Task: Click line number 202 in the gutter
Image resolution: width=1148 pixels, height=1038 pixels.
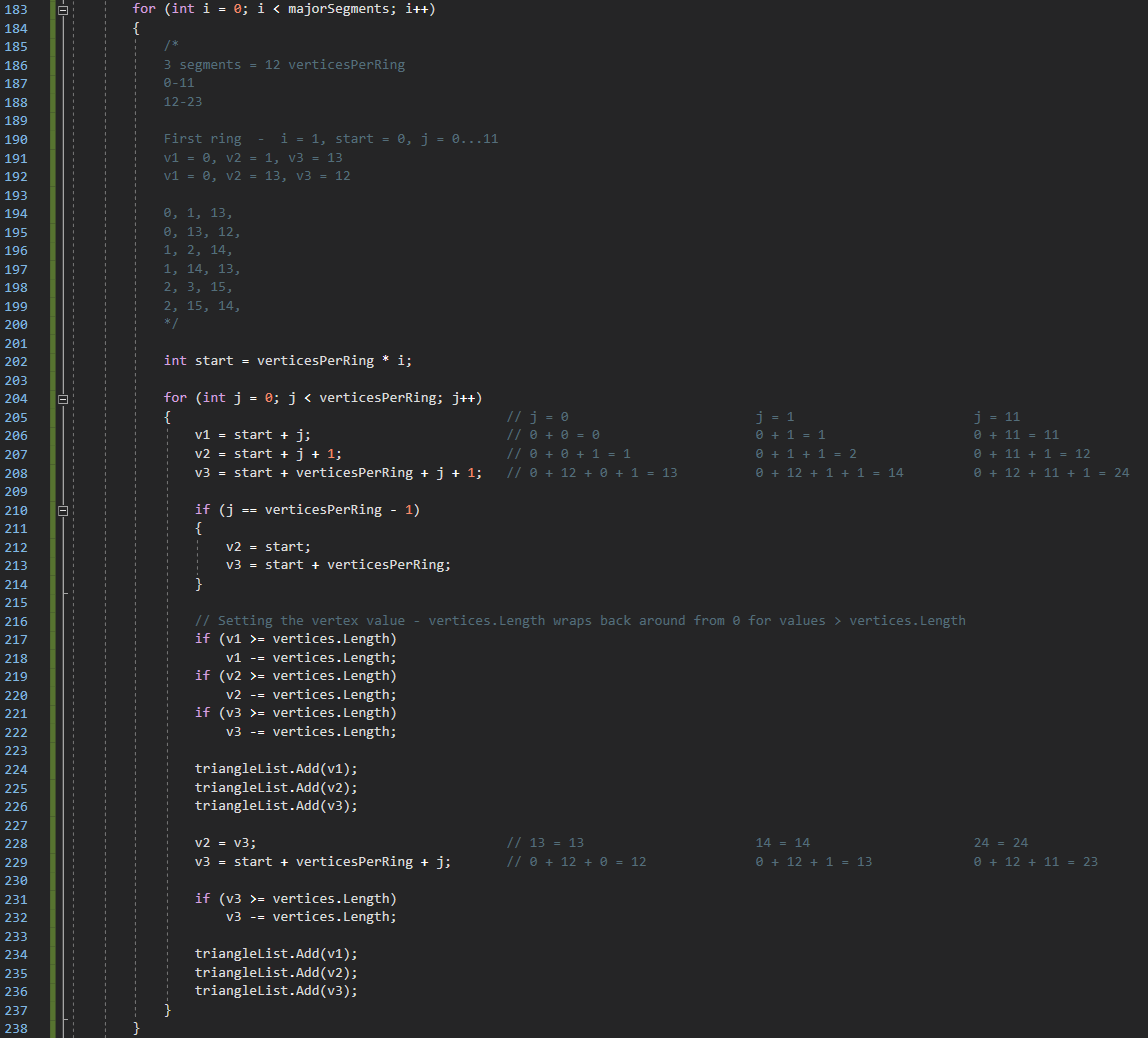Action: [16, 362]
